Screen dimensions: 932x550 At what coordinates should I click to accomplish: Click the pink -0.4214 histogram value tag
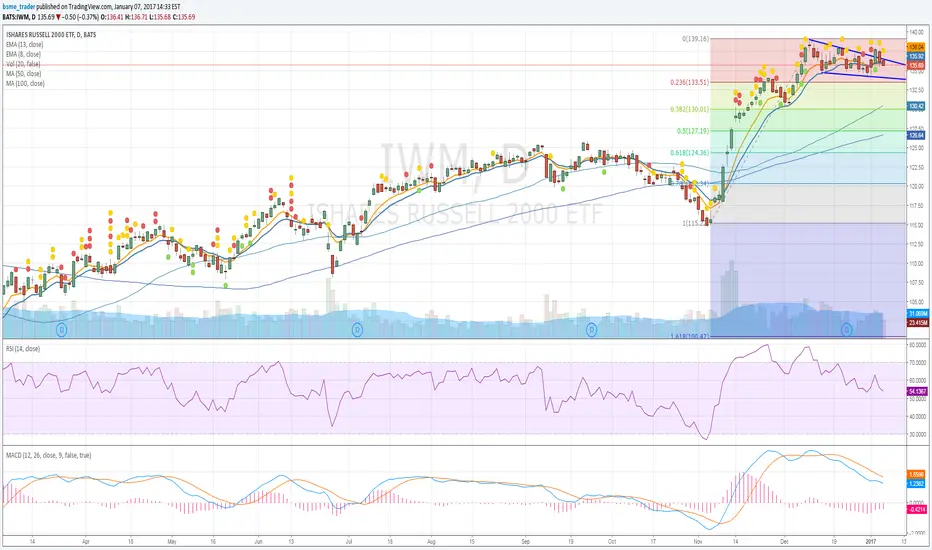coord(917,510)
